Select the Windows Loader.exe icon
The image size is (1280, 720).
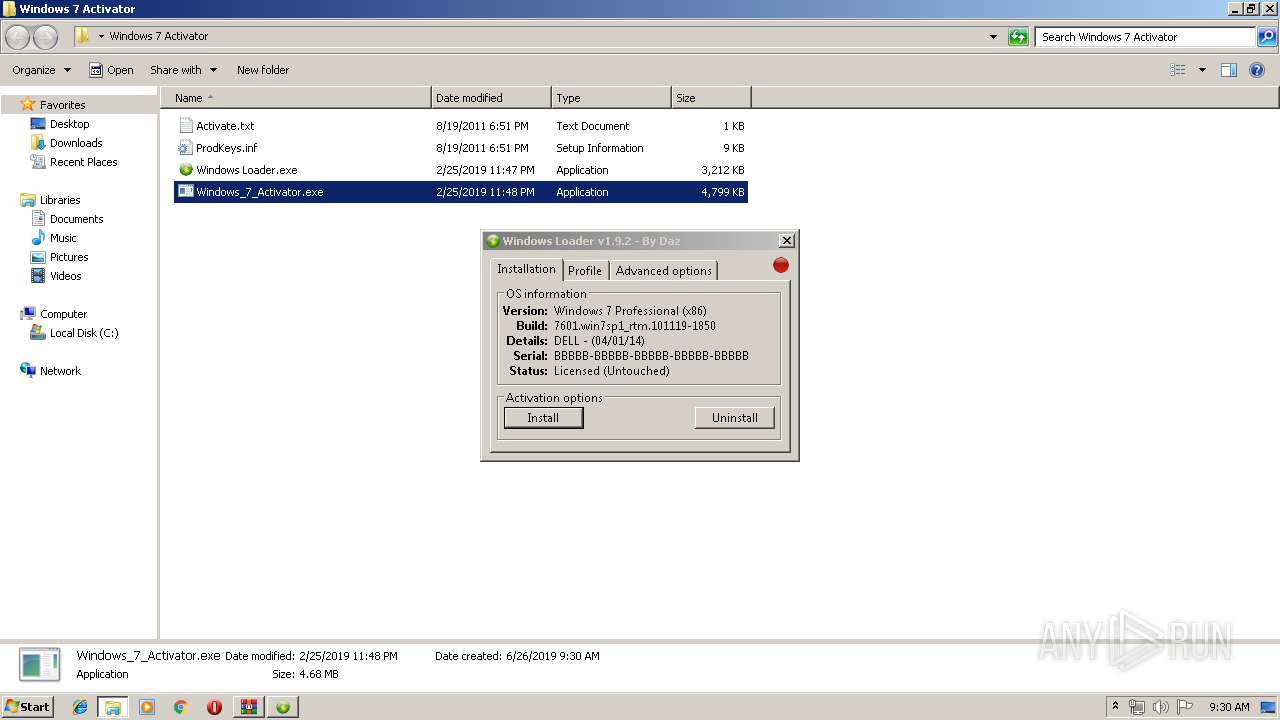point(185,170)
